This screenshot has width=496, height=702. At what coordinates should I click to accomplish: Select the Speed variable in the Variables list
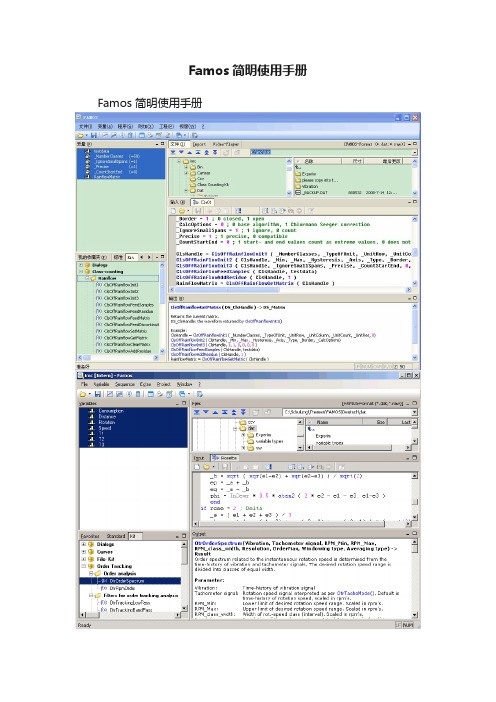[105, 428]
